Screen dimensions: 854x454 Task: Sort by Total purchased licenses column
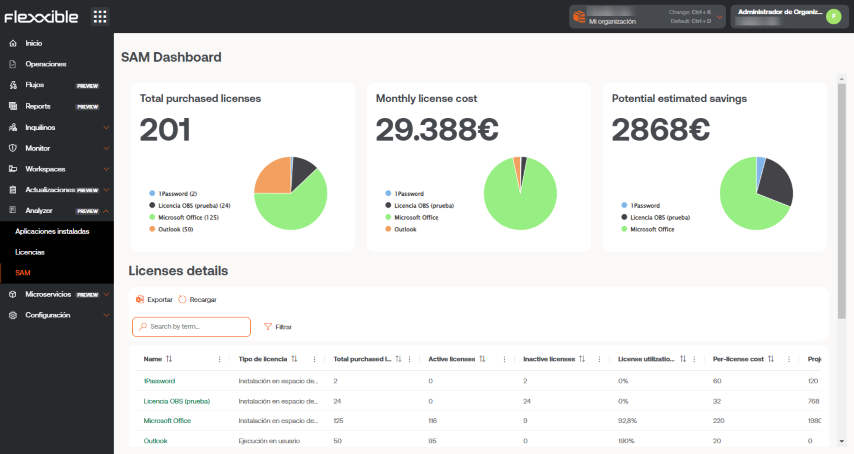click(398, 359)
